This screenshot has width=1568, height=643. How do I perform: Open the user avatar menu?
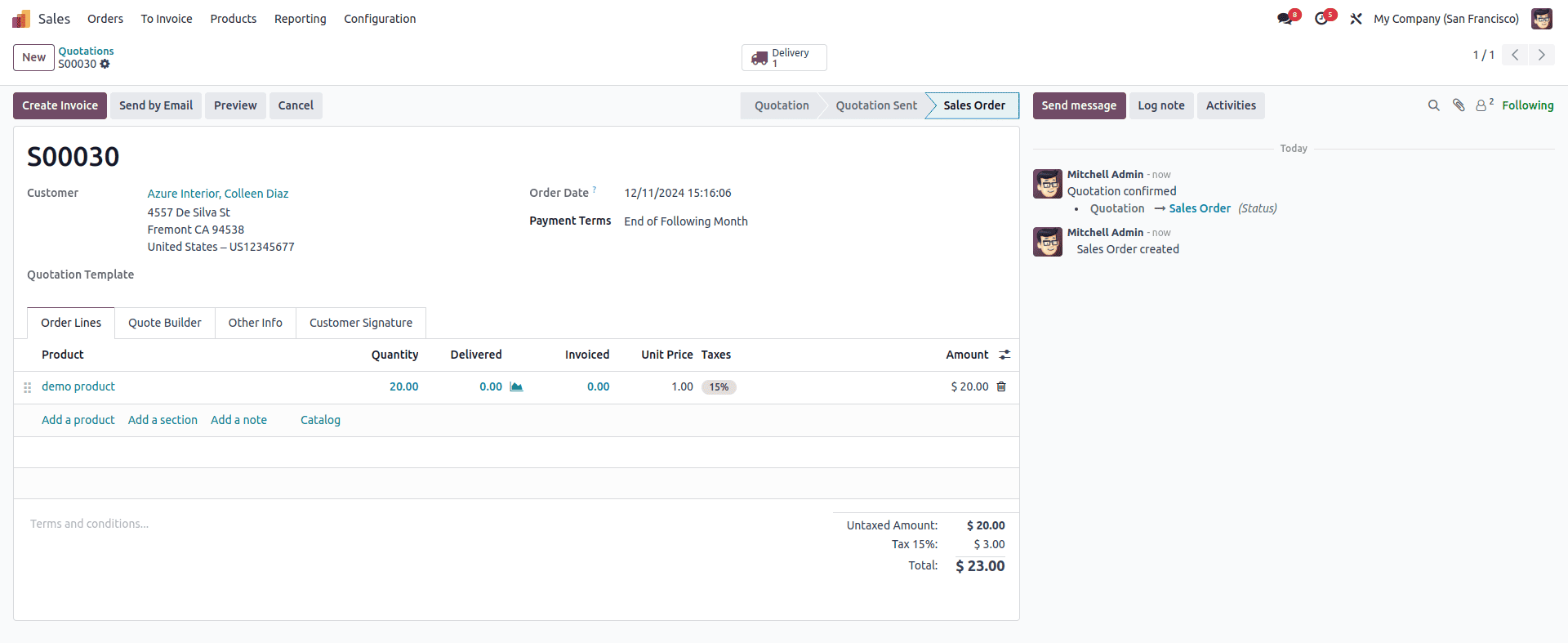[x=1542, y=19]
